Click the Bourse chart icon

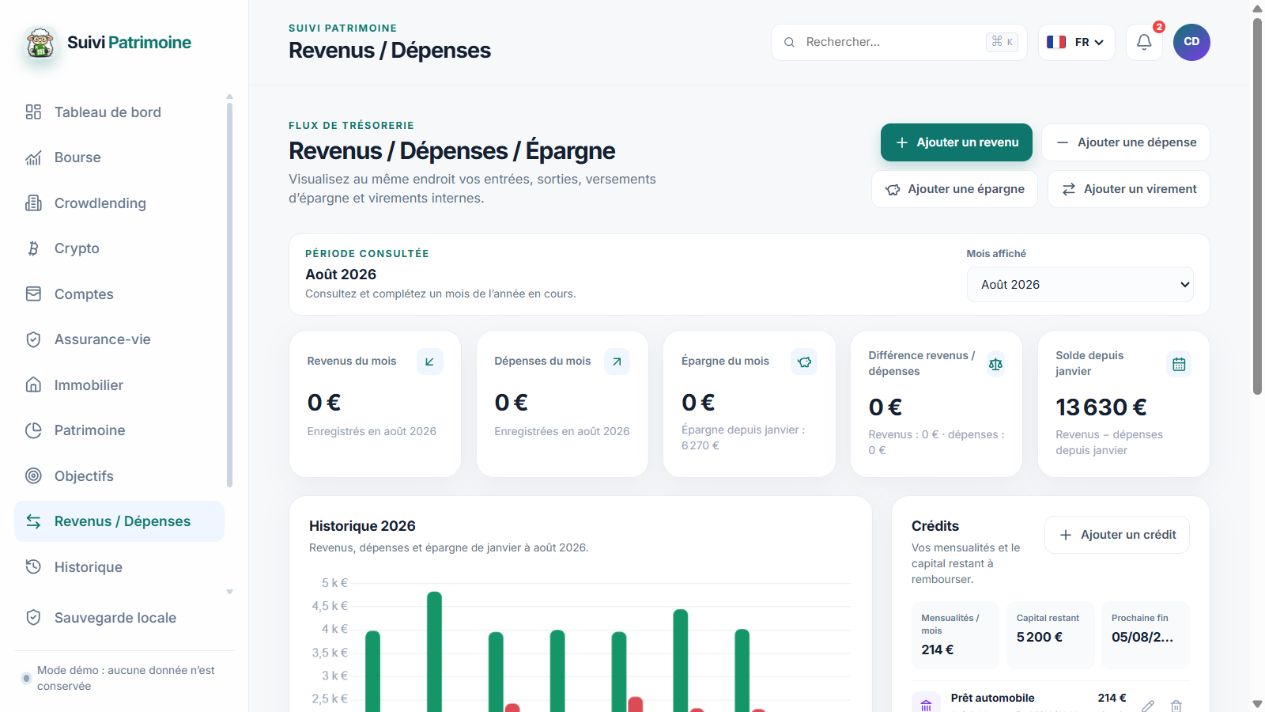[33, 157]
